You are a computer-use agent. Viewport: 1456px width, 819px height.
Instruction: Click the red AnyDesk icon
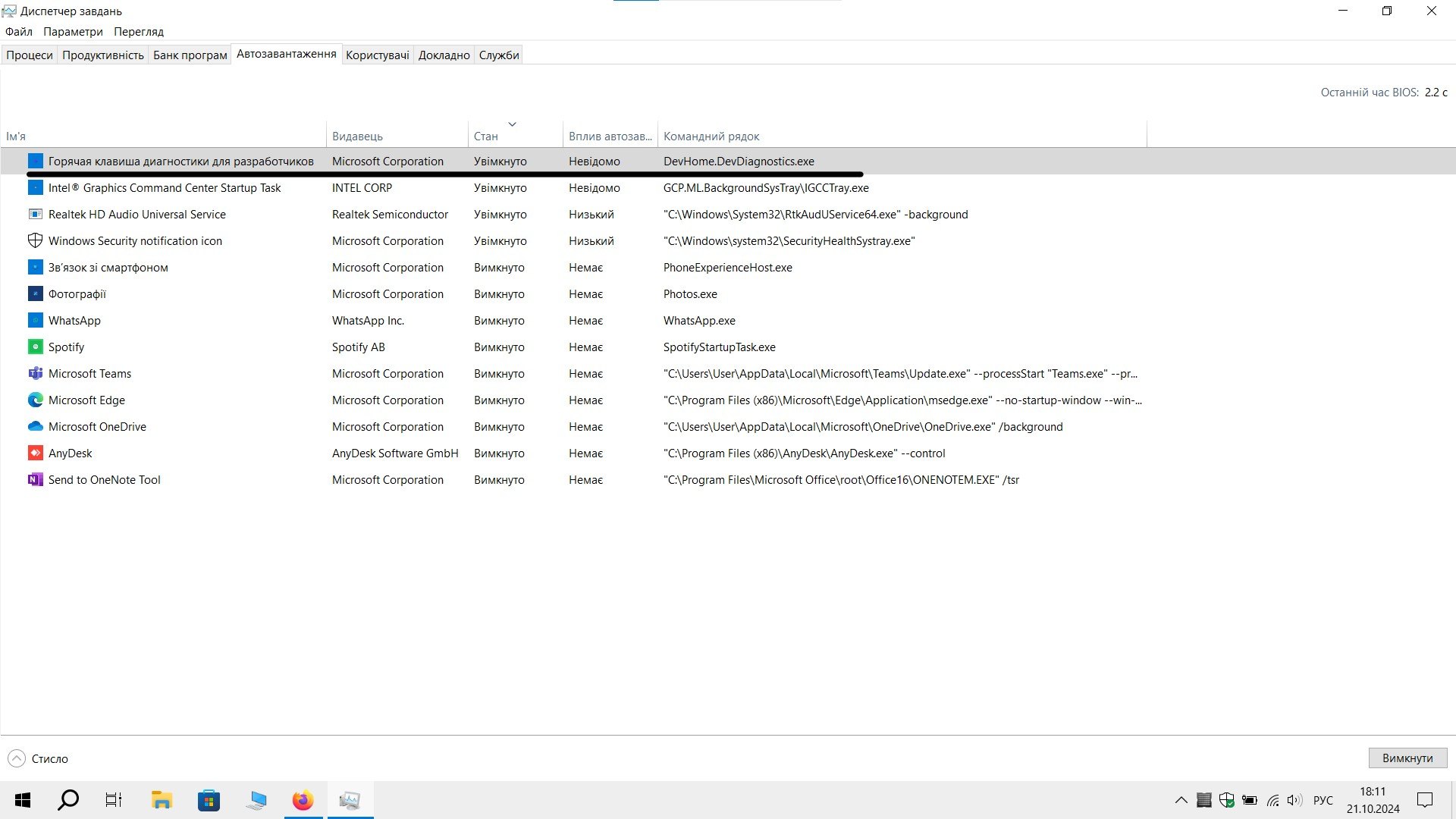pyautogui.click(x=35, y=453)
